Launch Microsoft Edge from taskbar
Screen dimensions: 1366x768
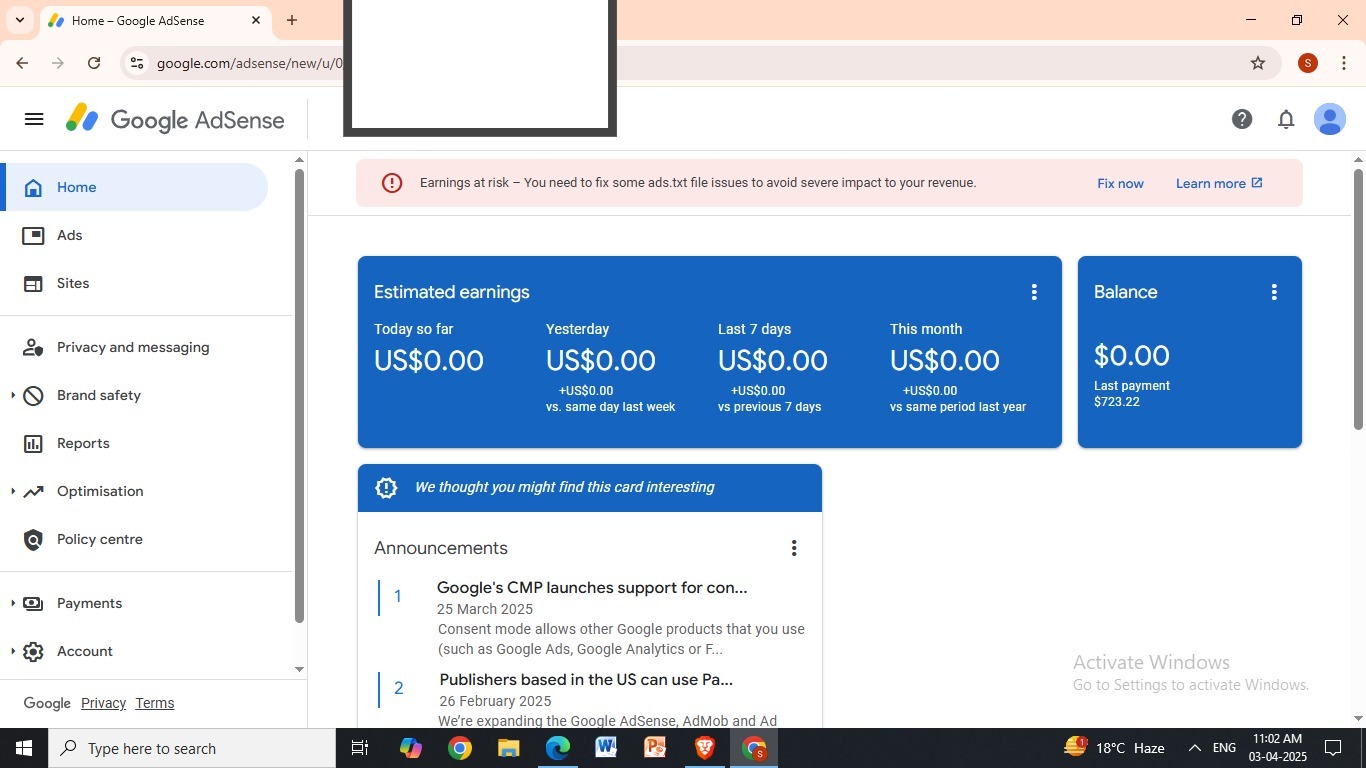(x=557, y=748)
